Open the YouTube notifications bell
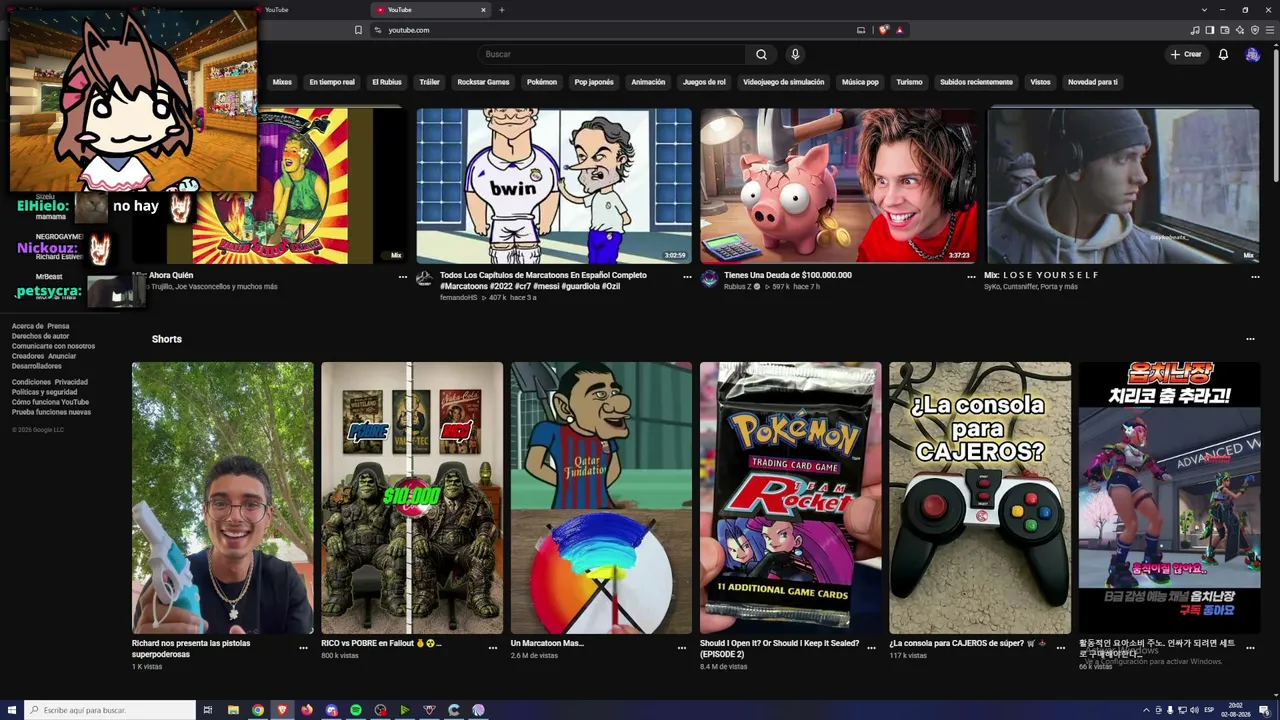 (1223, 54)
